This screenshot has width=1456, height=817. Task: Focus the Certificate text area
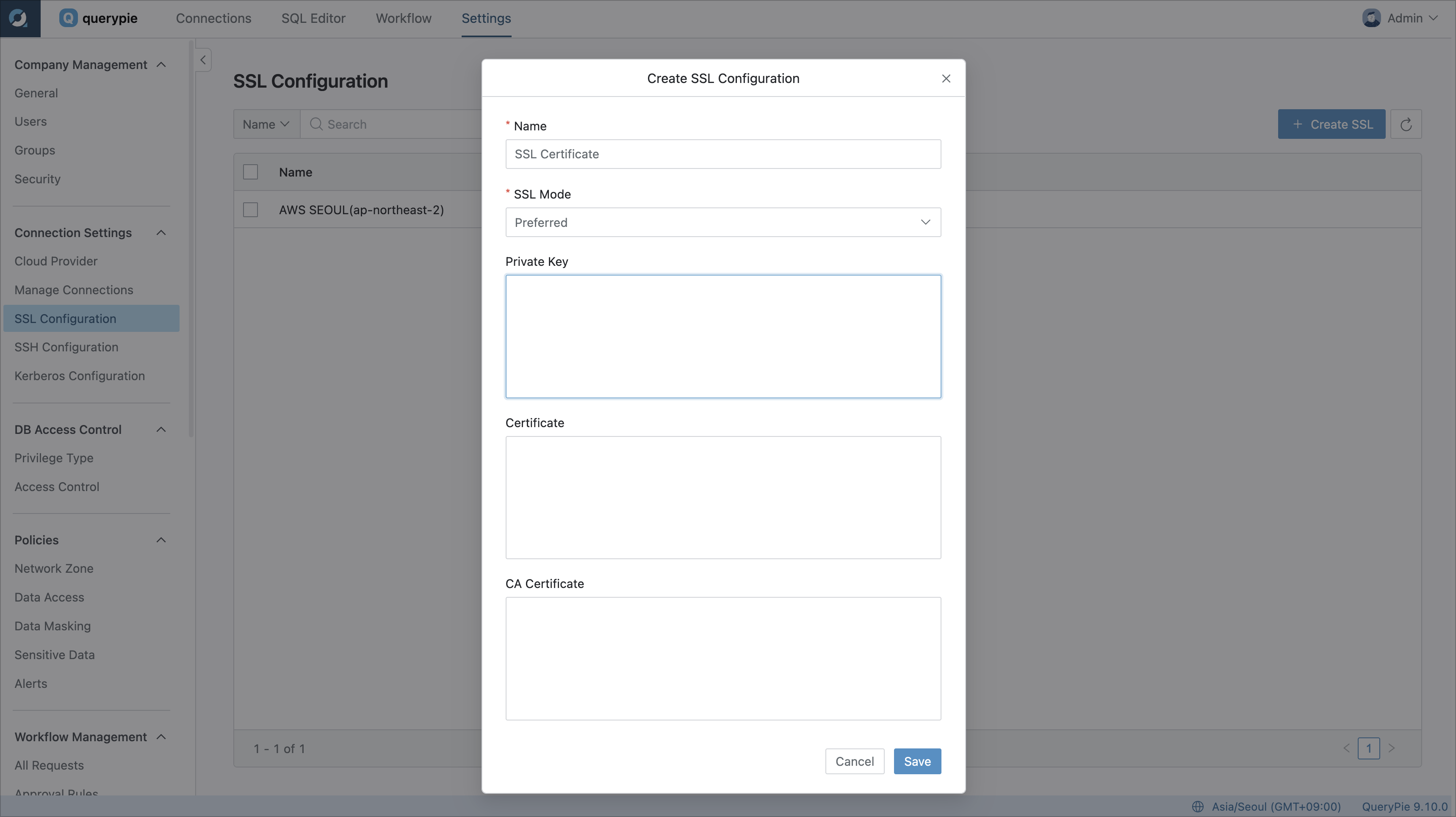click(x=723, y=498)
